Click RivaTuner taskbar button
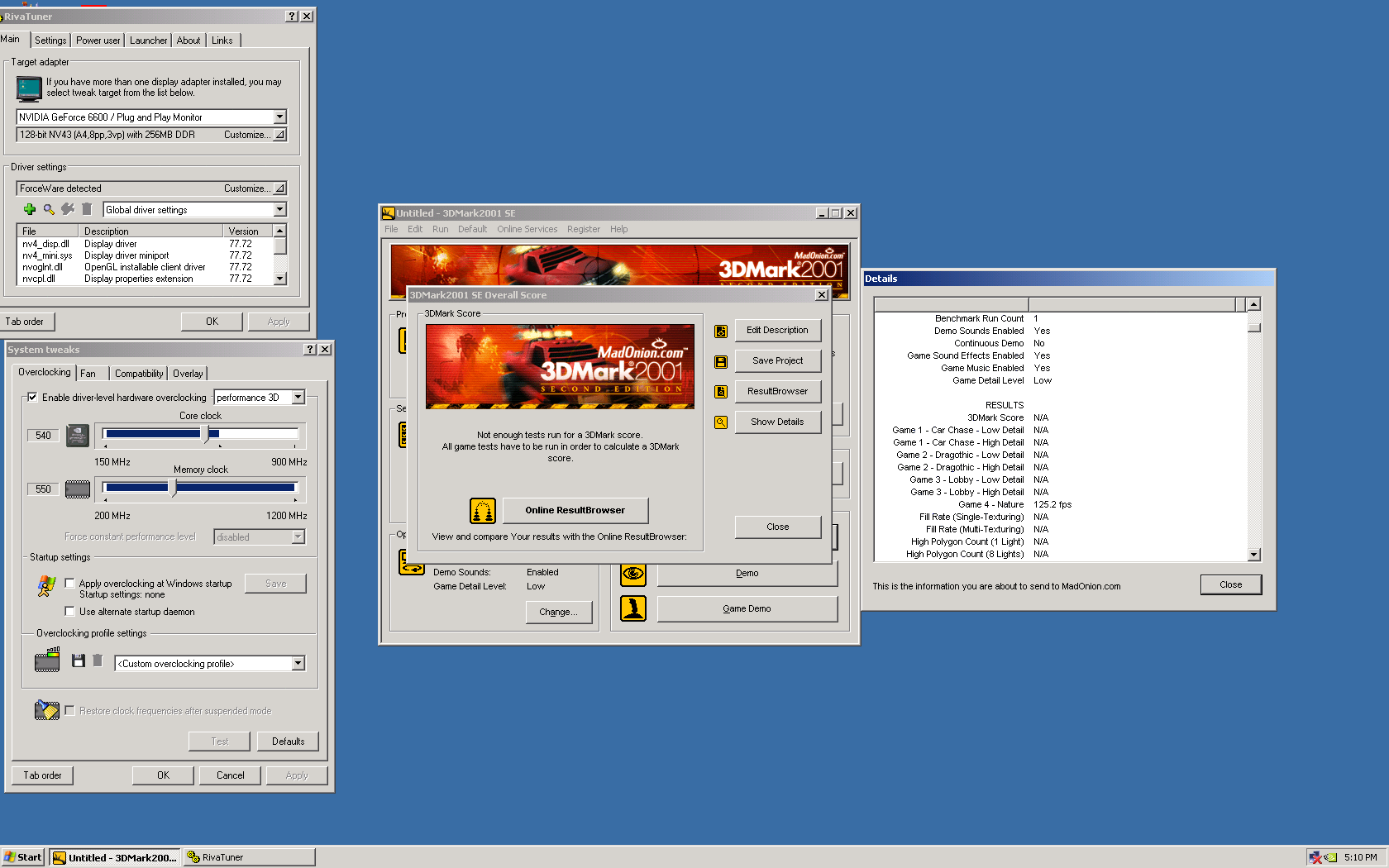 [x=249, y=857]
